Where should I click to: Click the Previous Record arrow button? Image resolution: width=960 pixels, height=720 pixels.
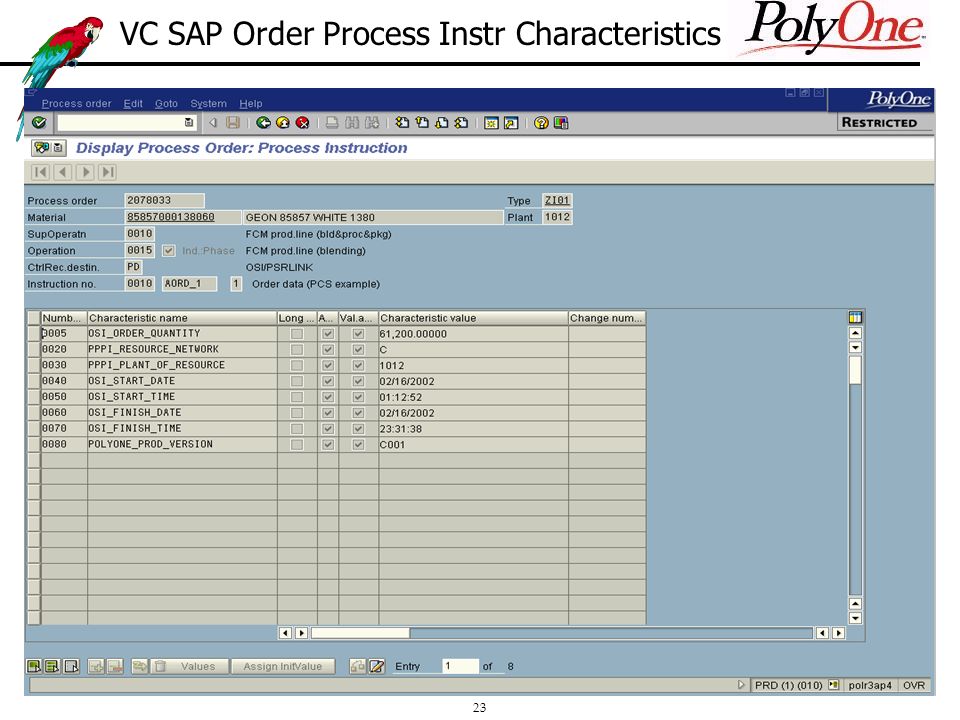tap(62, 172)
